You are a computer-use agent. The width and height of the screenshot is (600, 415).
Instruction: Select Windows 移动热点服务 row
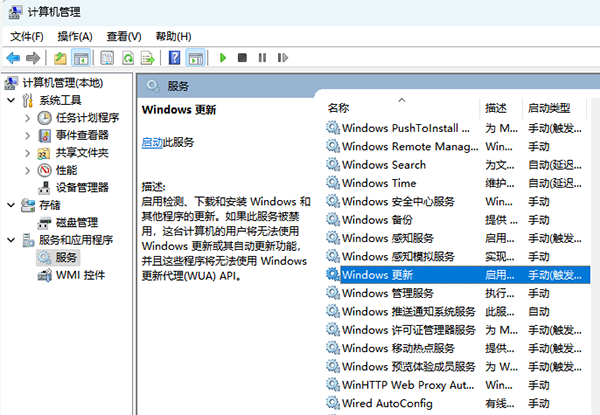pyautogui.click(x=458, y=348)
